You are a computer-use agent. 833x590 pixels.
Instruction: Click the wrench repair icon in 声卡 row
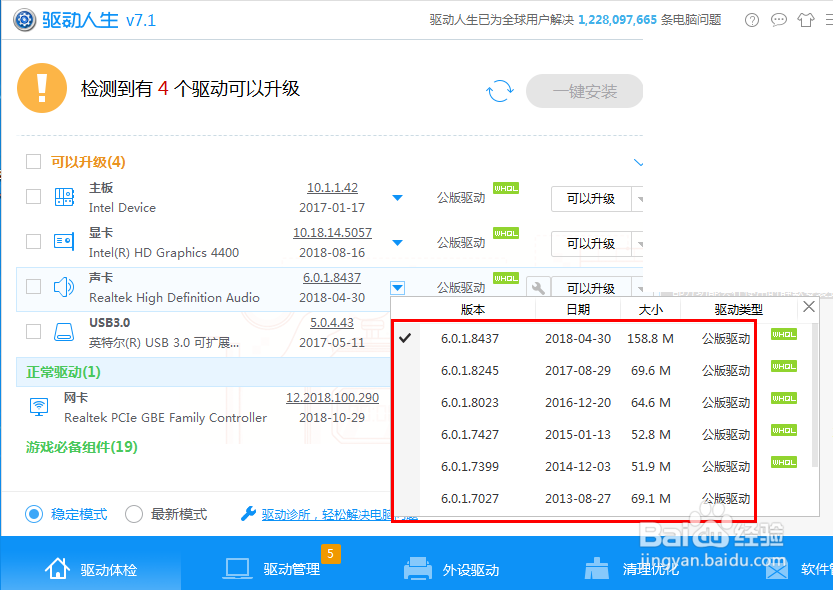pos(538,288)
